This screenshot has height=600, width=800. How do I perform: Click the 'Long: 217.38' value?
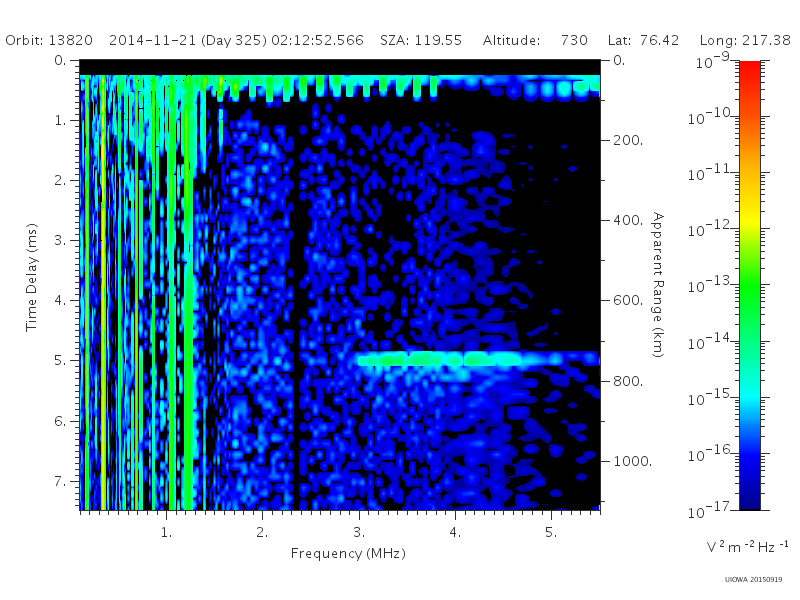(x=745, y=40)
